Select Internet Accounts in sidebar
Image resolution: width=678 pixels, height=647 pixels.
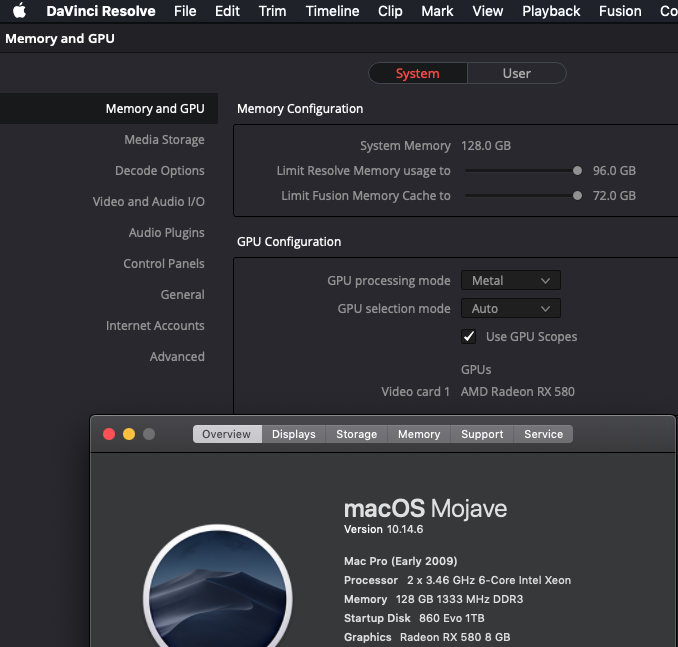point(155,326)
